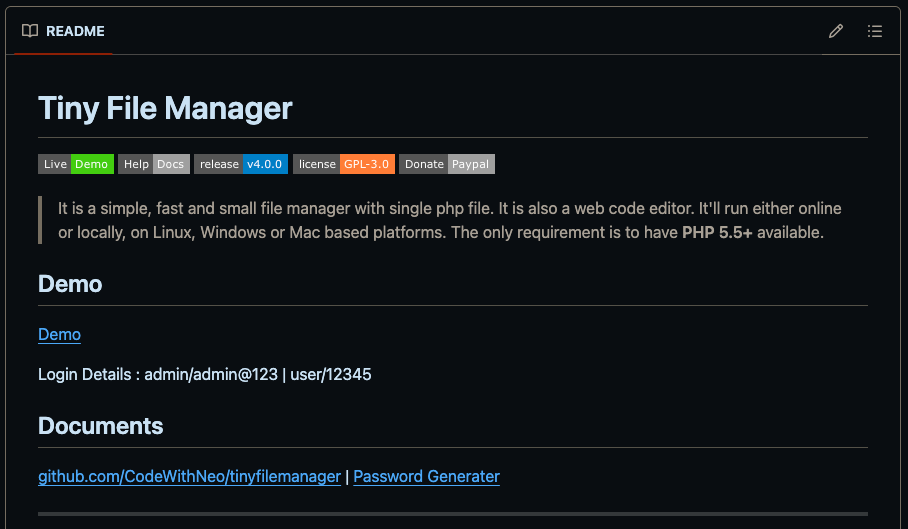
Task: Click the Live Demo badge
Action: (76, 164)
